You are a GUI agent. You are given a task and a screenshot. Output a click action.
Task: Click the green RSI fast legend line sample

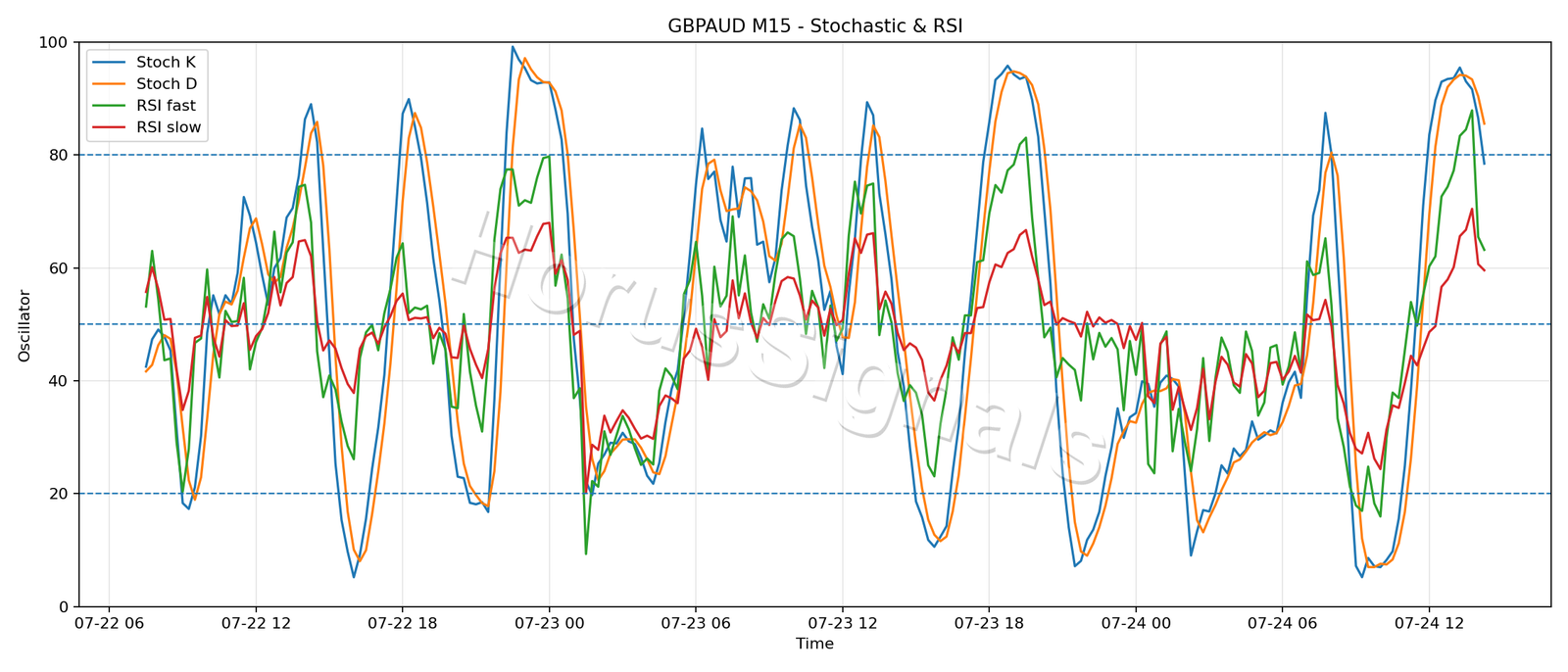[x=109, y=106]
